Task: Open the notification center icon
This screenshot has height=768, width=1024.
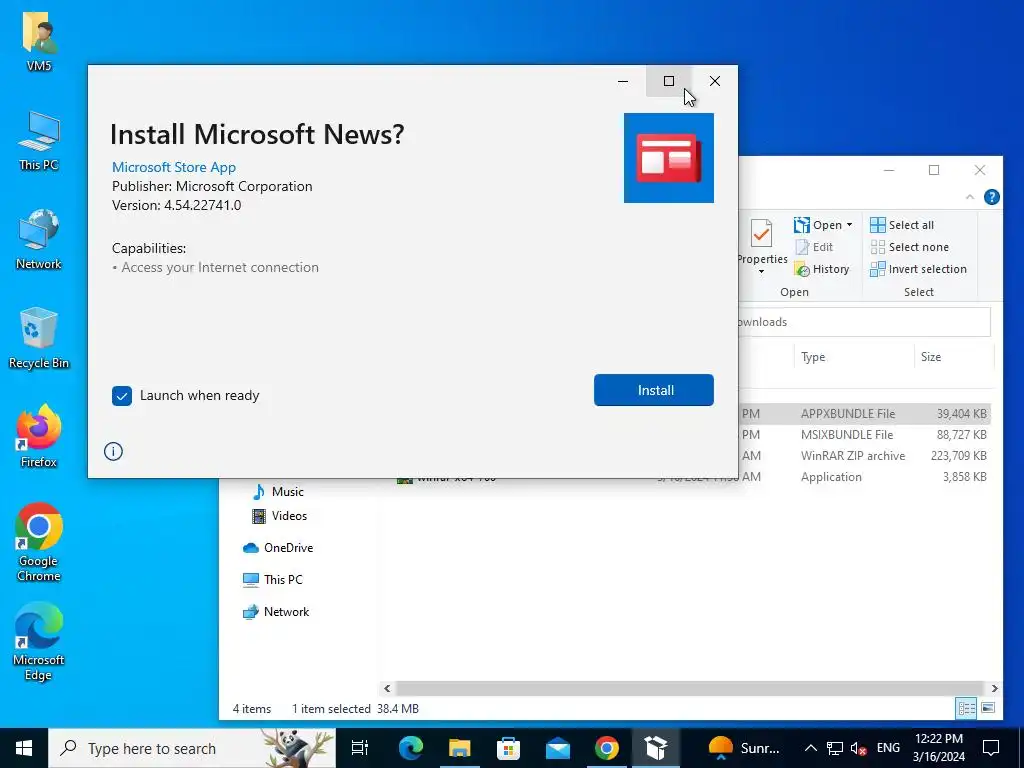Action: click(991, 748)
